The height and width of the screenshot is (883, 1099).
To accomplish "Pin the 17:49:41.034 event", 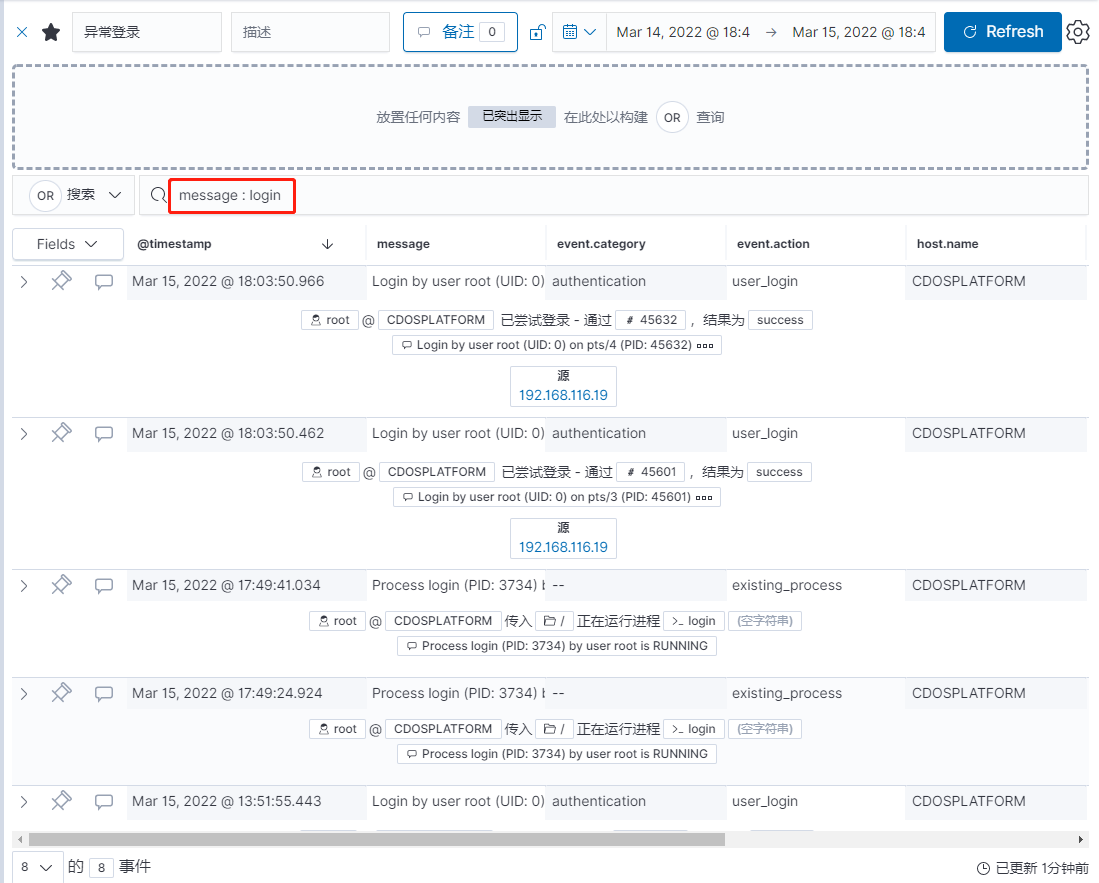I will [61, 585].
